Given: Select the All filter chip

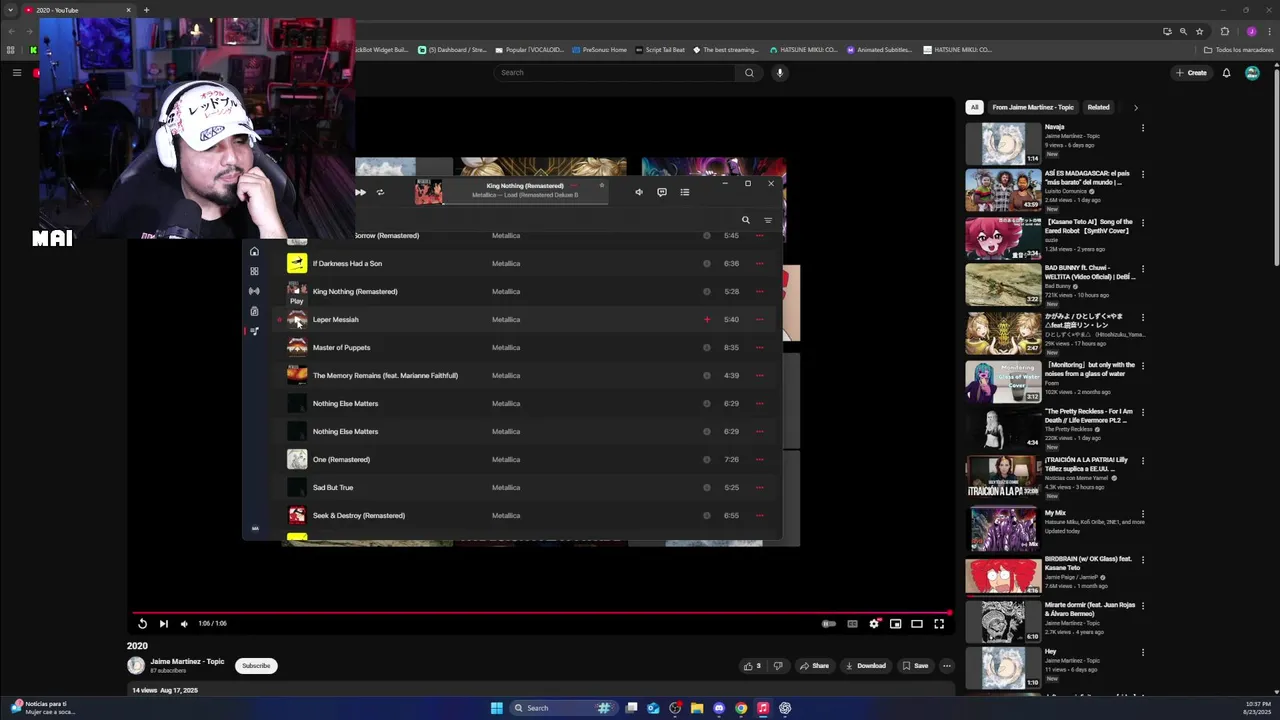Looking at the screenshot, I should tap(974, 107).
